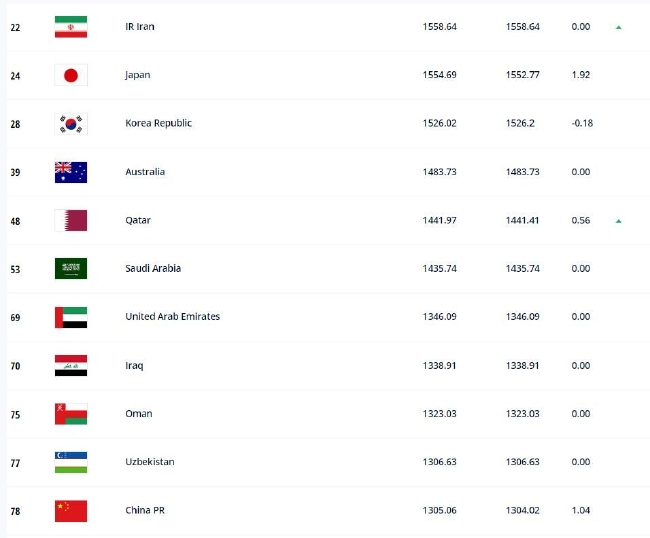Click the Iraq flag icon

(x=70, y=365)
